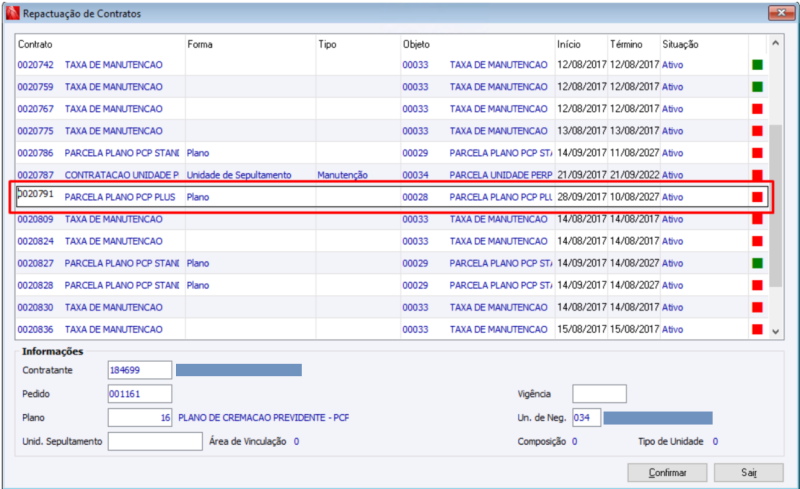Click green status square of contract 0020827
Image resolution: width=800 pixels, height=489 pixels.
[757, 263]
